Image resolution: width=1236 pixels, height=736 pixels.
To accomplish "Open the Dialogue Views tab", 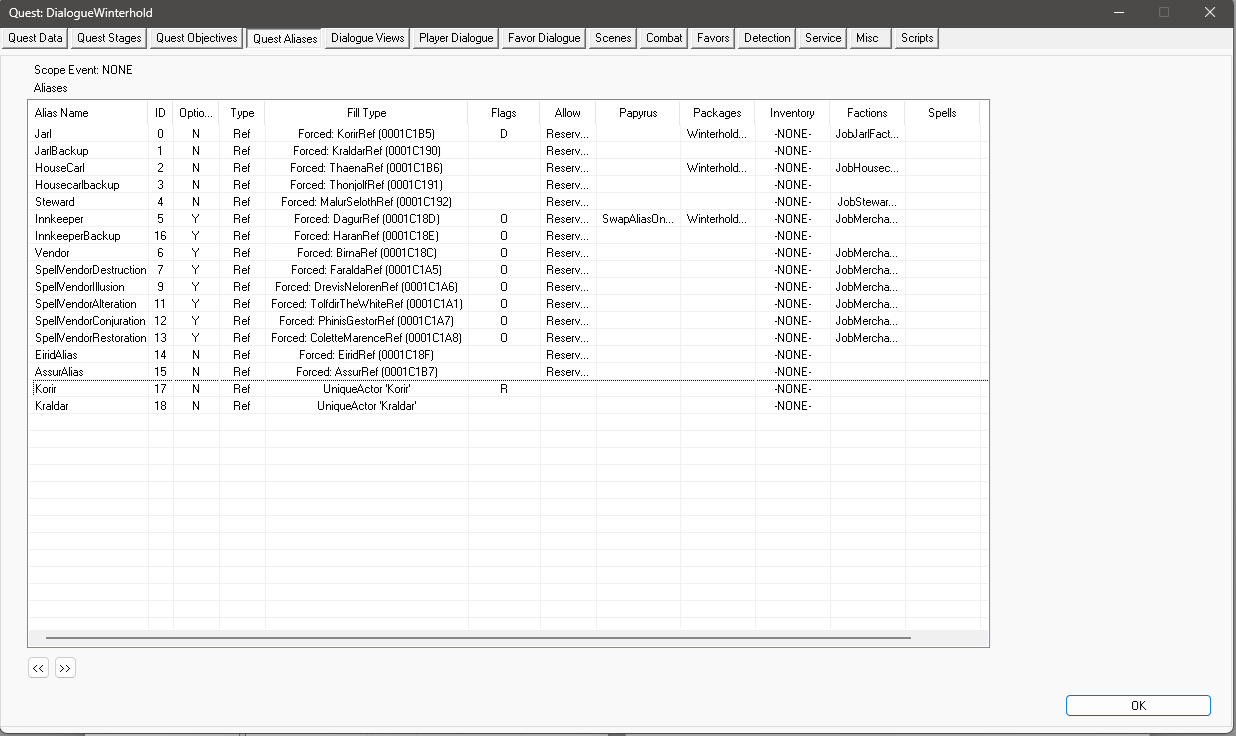I will (368, 38).
